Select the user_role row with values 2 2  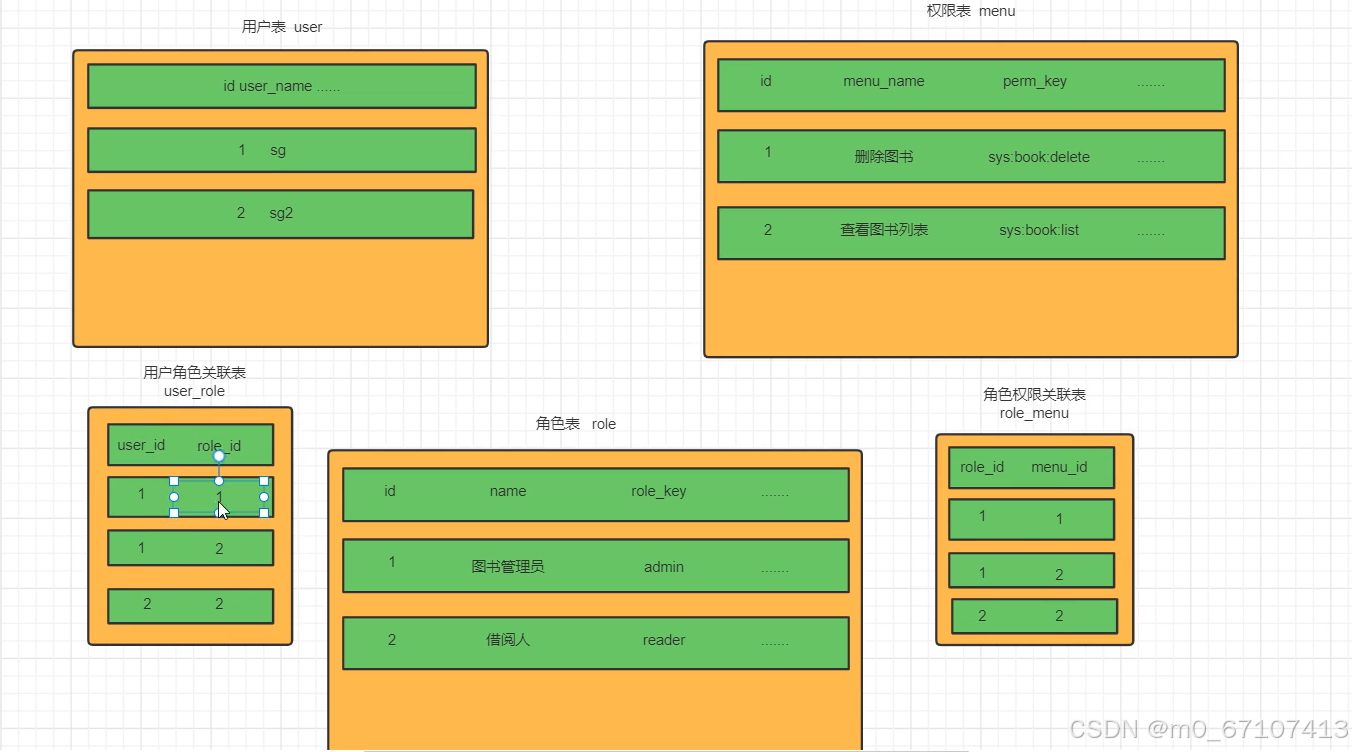click(190, 604)
